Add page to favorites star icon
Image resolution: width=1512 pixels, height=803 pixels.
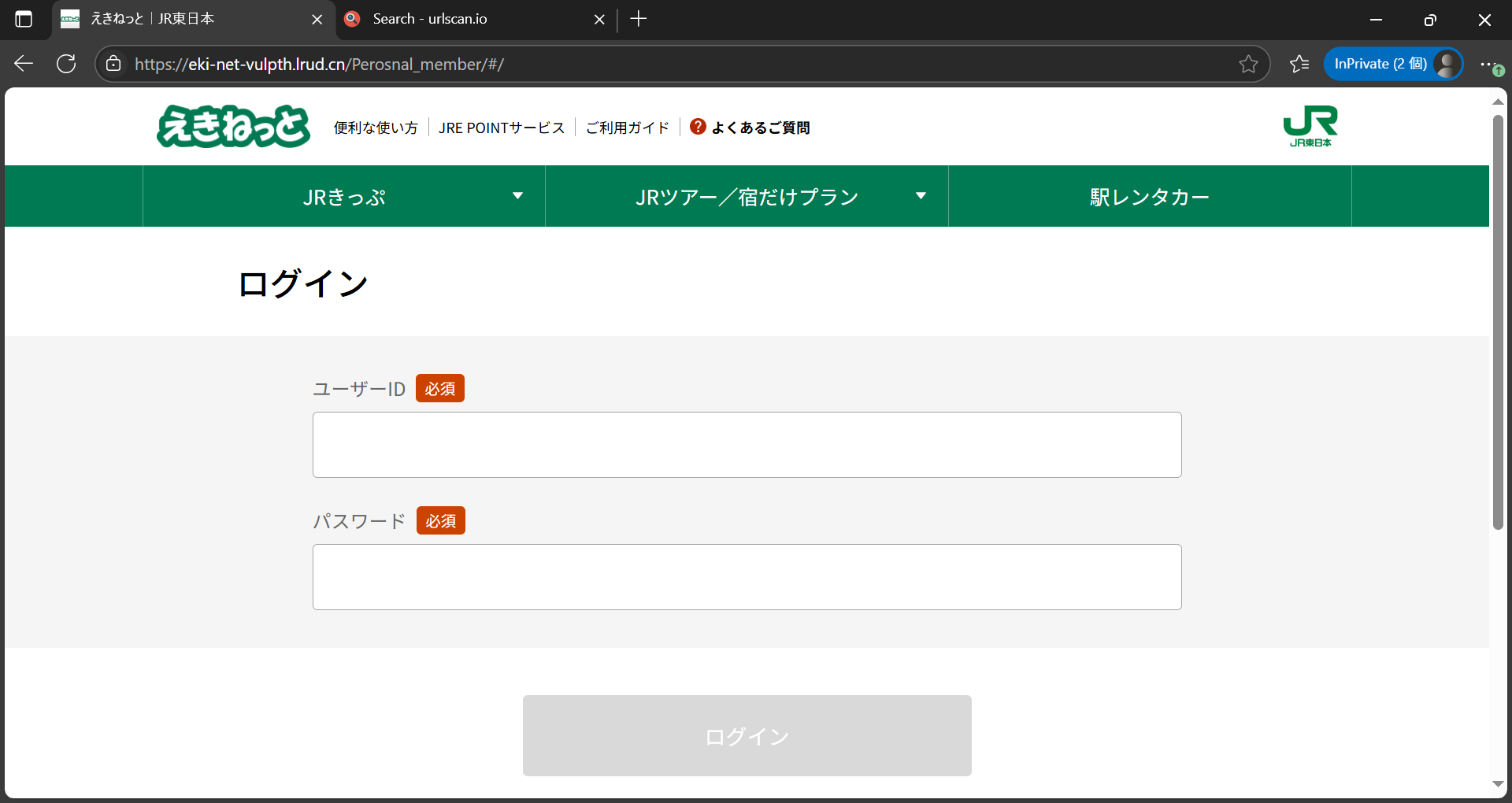[1248, 64]
